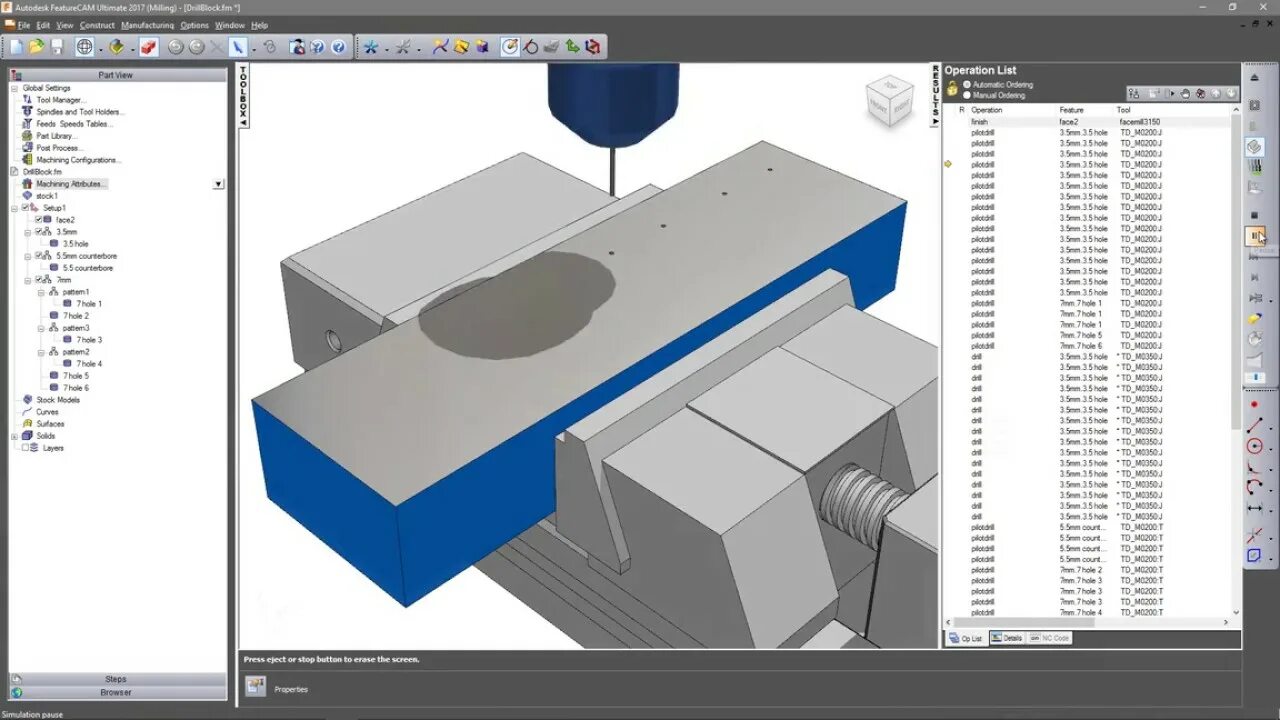Toggle the 5.5mm counterbore checkbox
The height and width of the screenshot is (720, 1280).
[39, 256]
